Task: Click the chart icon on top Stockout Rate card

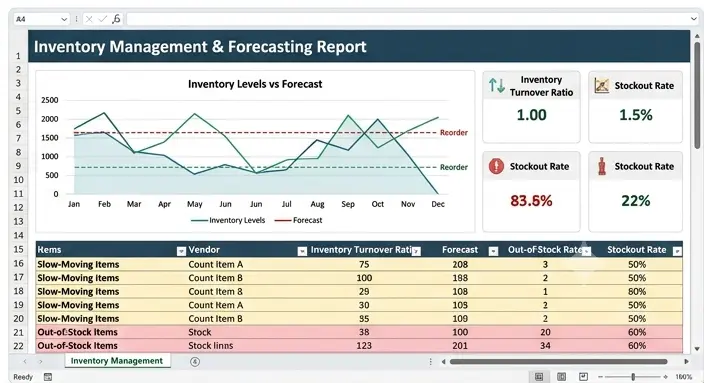Action: point(601,85)
